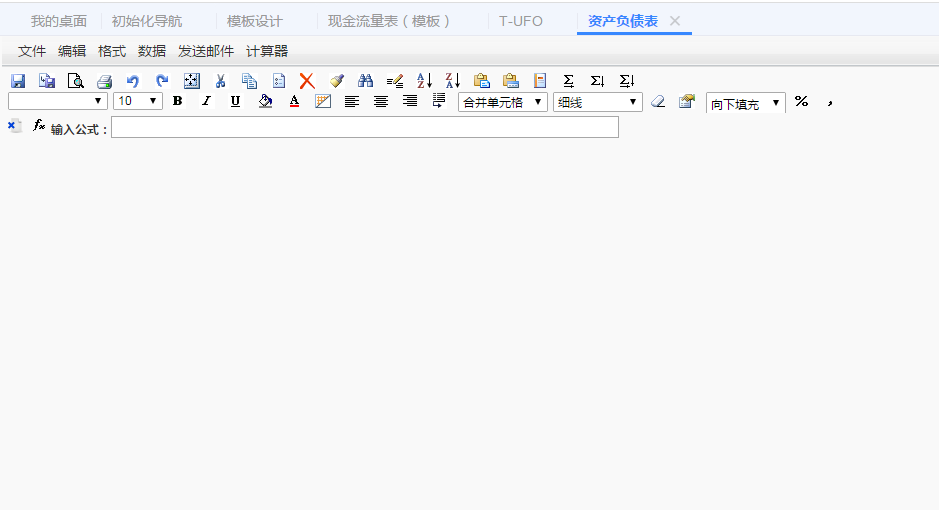
Task: Click the printer icon to print
Action: 104,81
